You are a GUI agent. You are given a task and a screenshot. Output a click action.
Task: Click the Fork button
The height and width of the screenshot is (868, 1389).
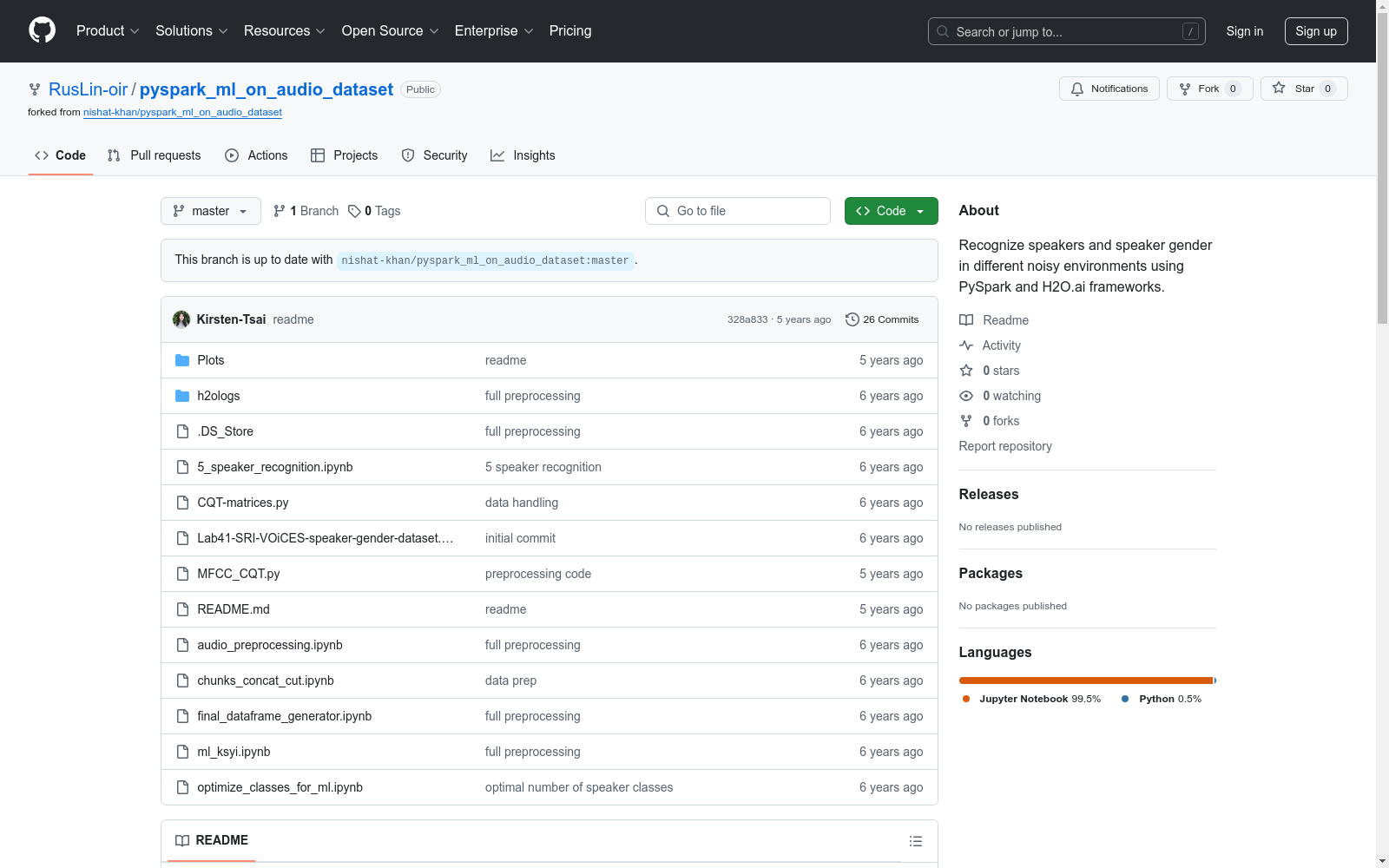point(1210,89)
